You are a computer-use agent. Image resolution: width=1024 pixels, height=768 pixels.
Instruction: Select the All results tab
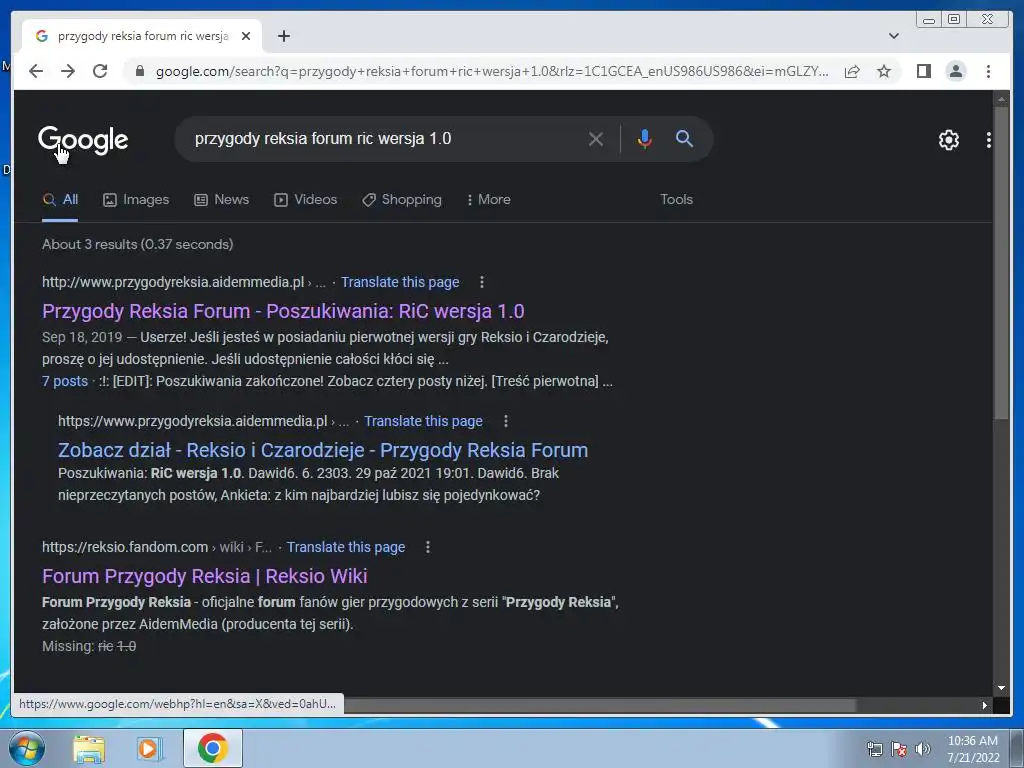coord(60,200)
